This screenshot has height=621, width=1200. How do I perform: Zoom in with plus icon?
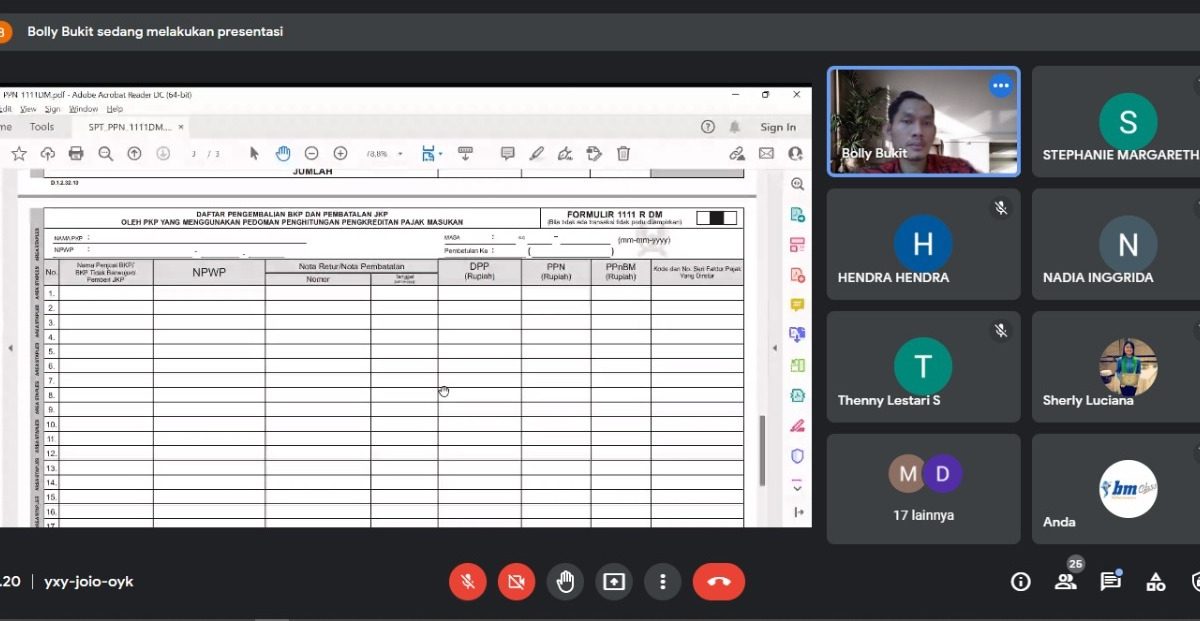[x=340, y=154]
